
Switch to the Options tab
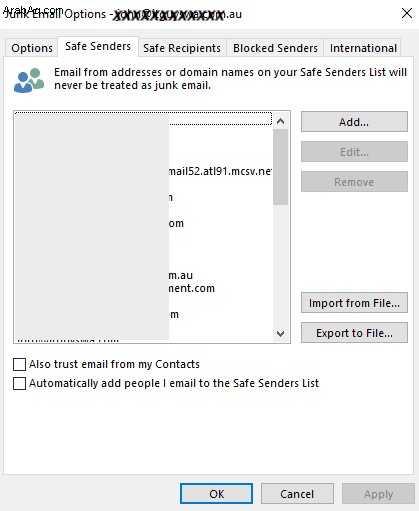tap(32, 48)
